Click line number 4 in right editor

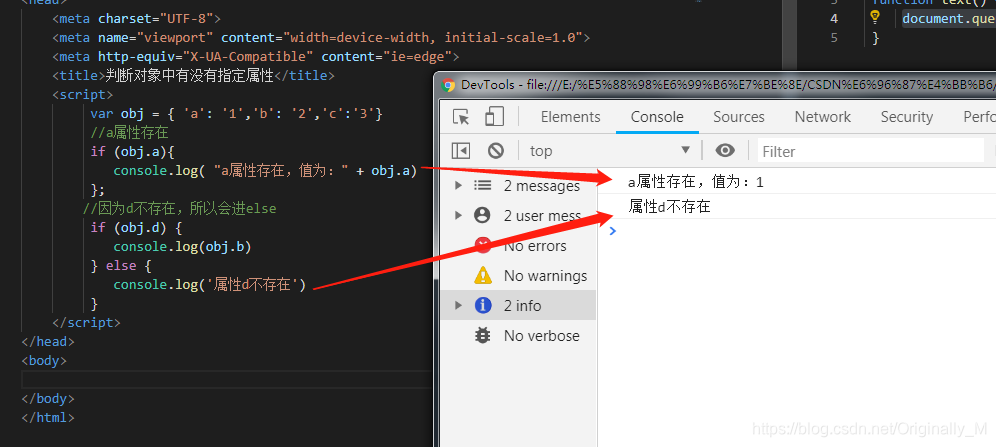(x=833, y=18)
